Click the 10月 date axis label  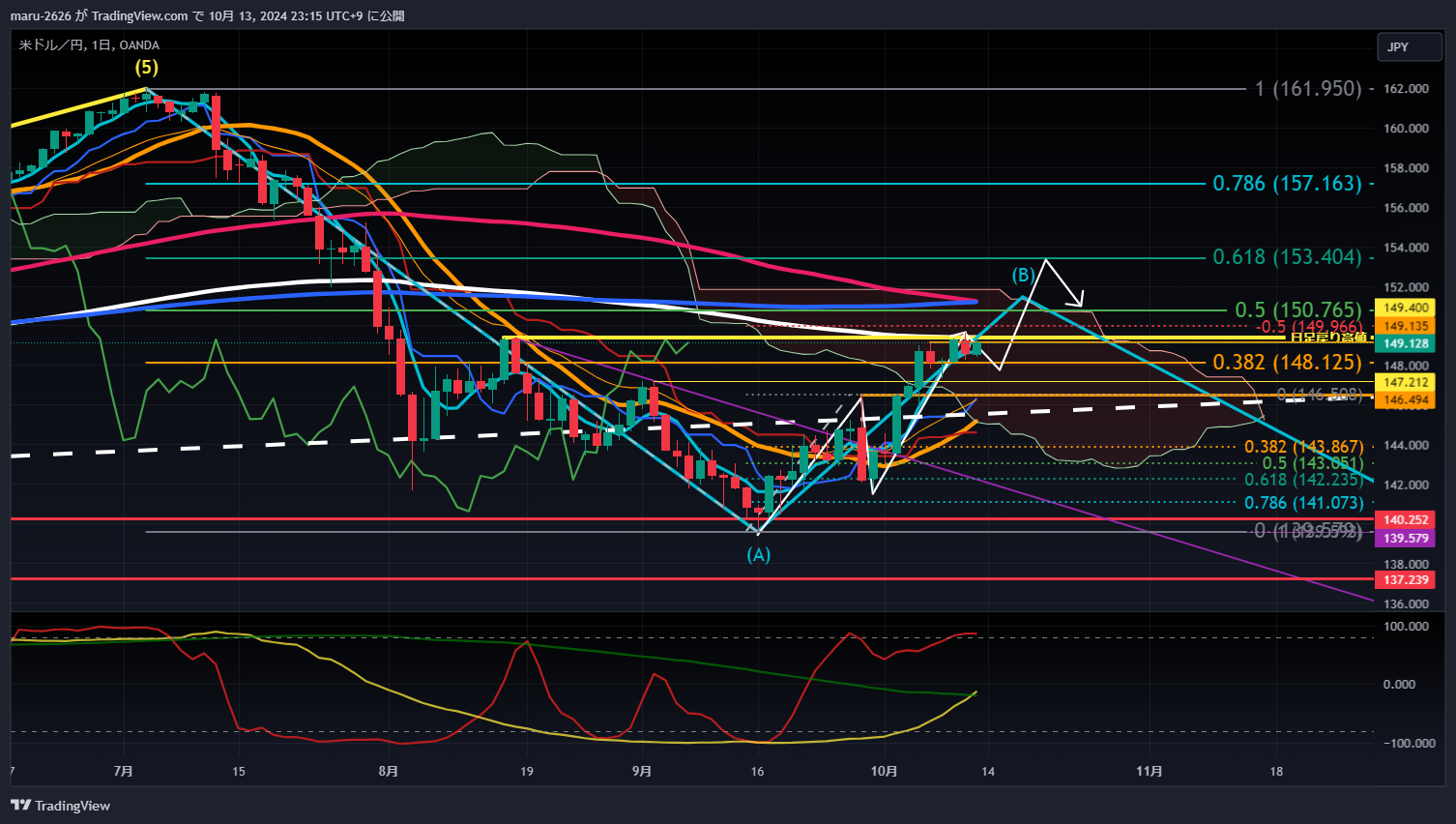click(884, 771)
